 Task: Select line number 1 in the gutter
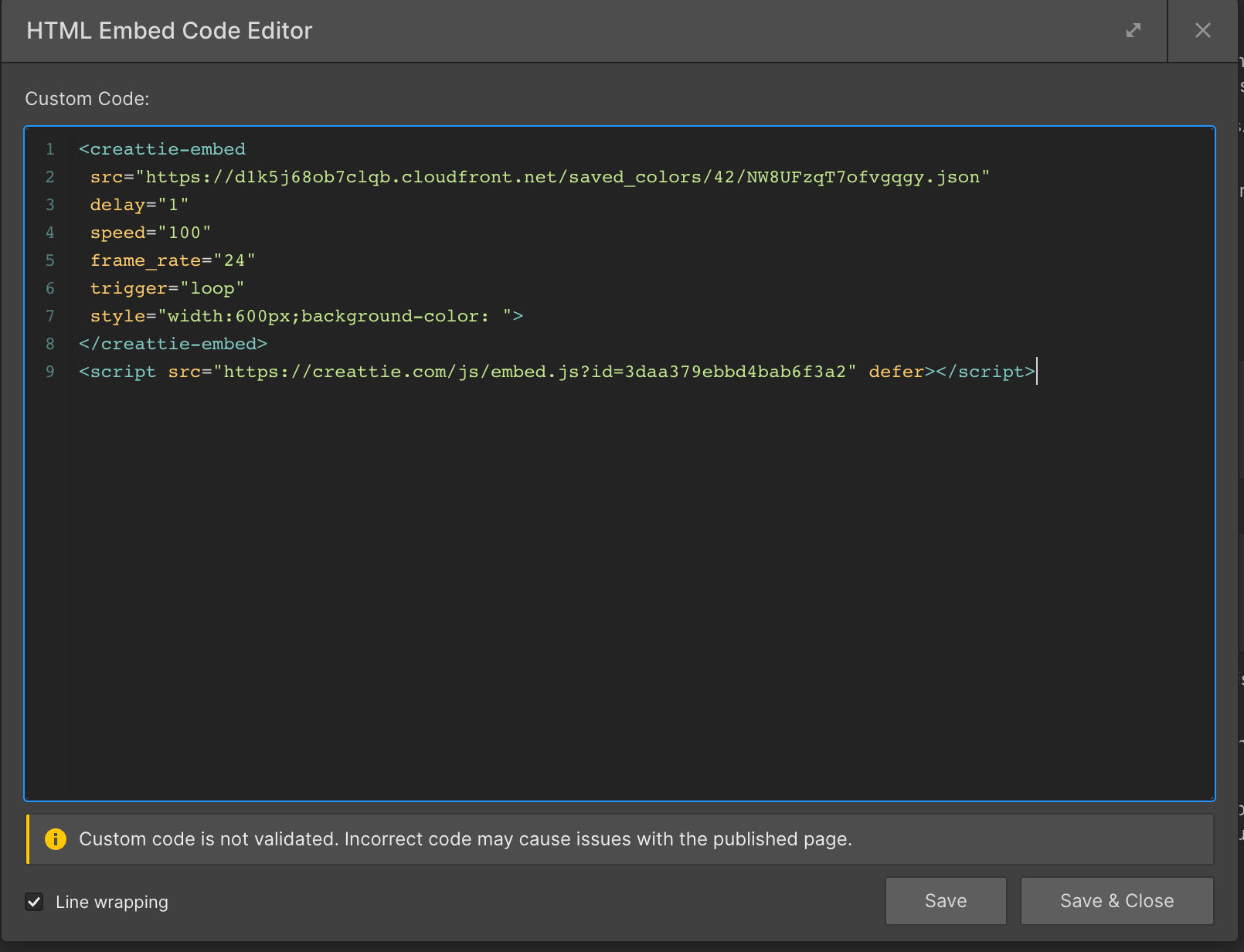[x=49, y=149]
